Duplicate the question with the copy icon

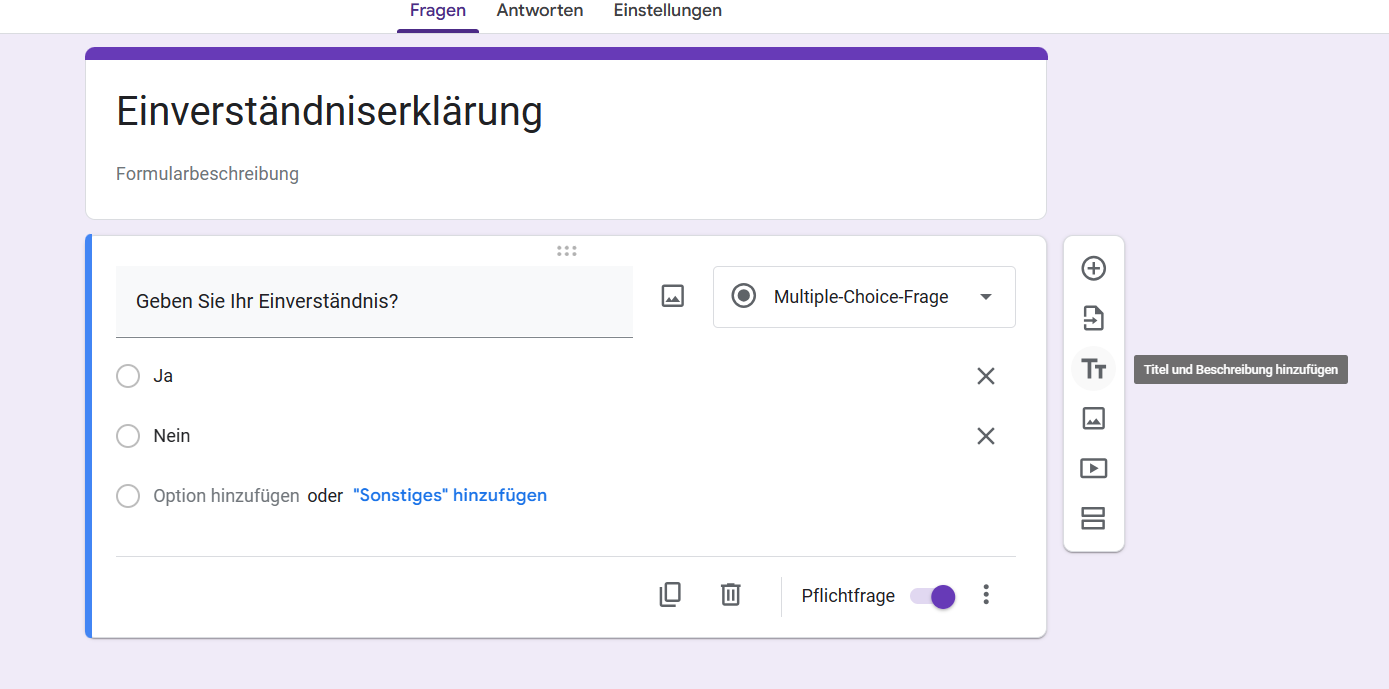(670, 595)
